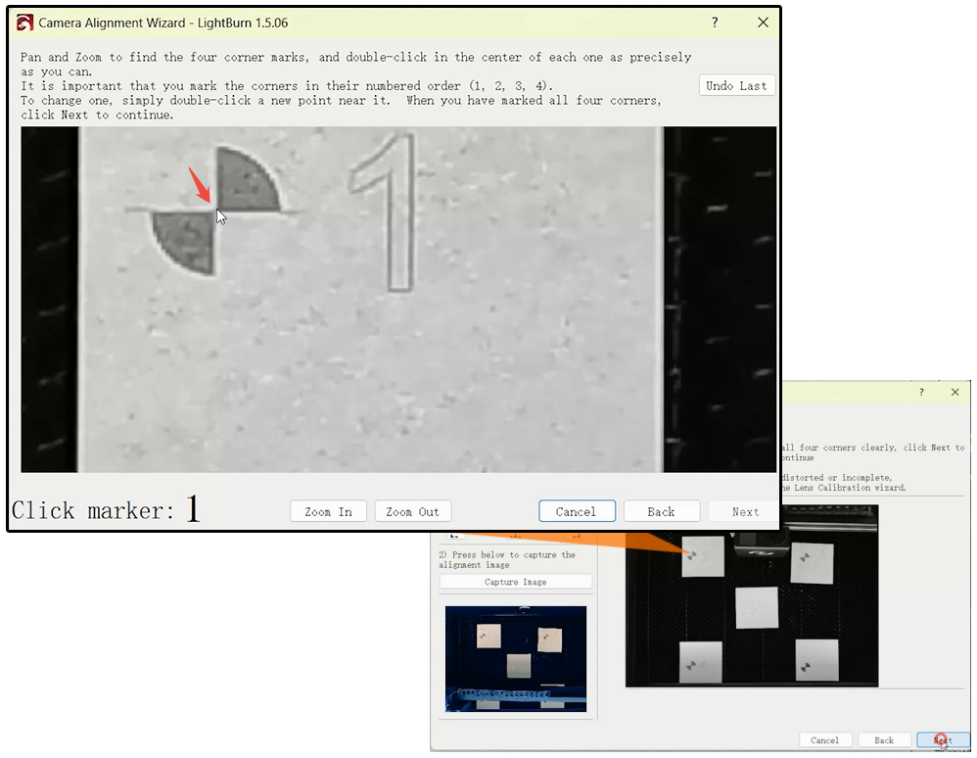Click Next in the front Camera Alignment Wizard
Screen dimensions: 977x758
point(745,511)
